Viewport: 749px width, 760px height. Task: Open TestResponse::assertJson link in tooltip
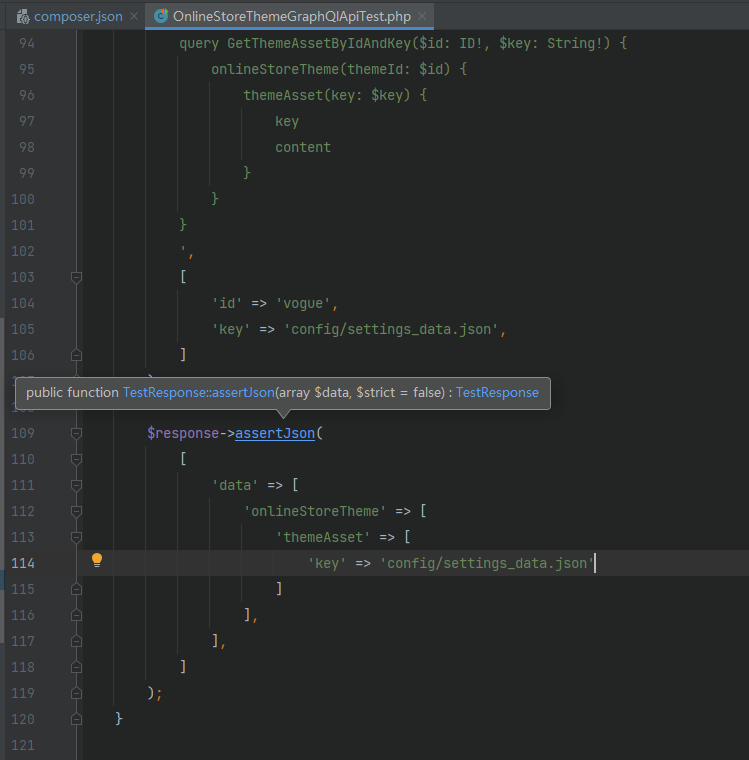198,393
